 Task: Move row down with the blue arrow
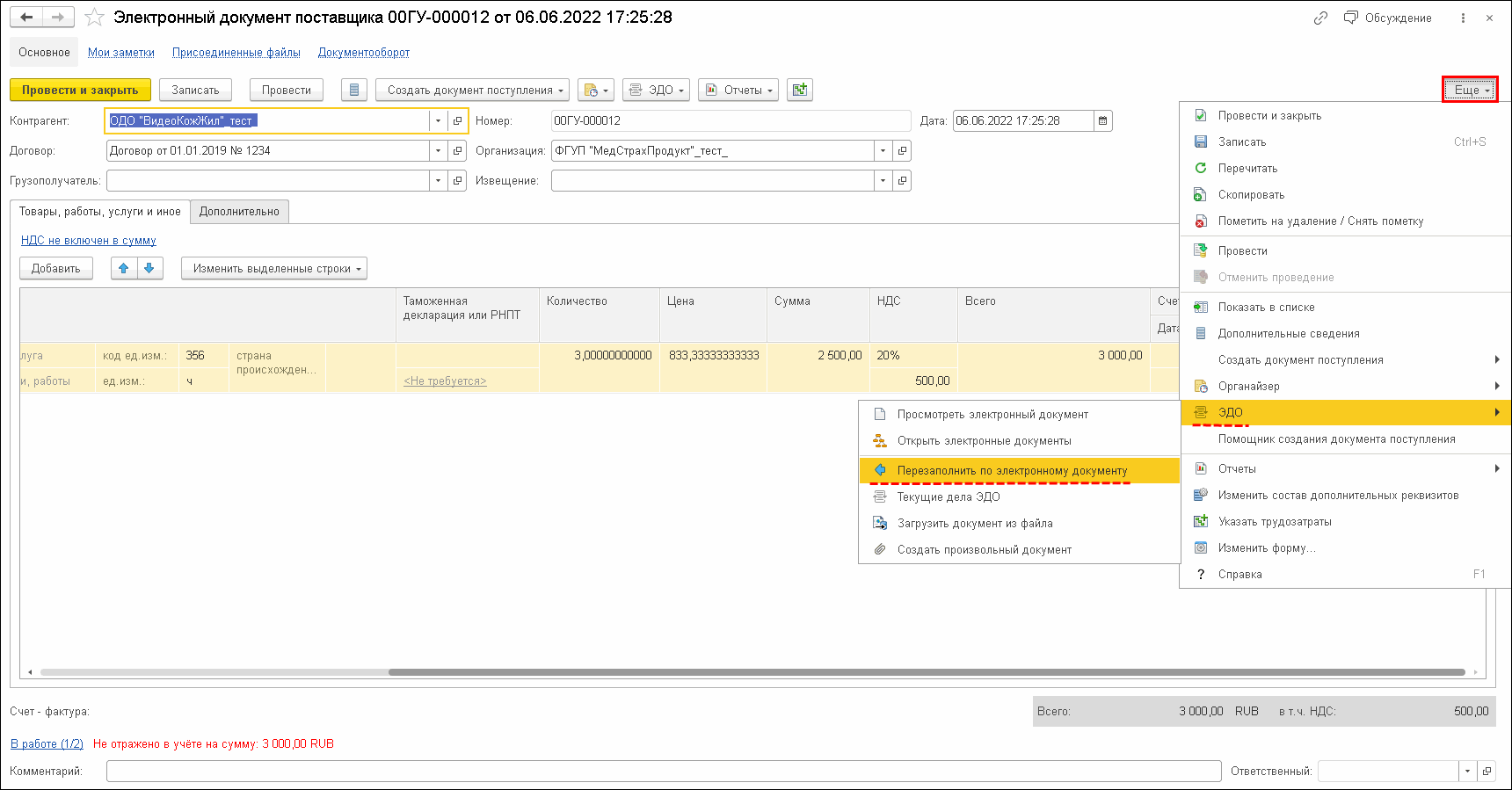[149, 268]
